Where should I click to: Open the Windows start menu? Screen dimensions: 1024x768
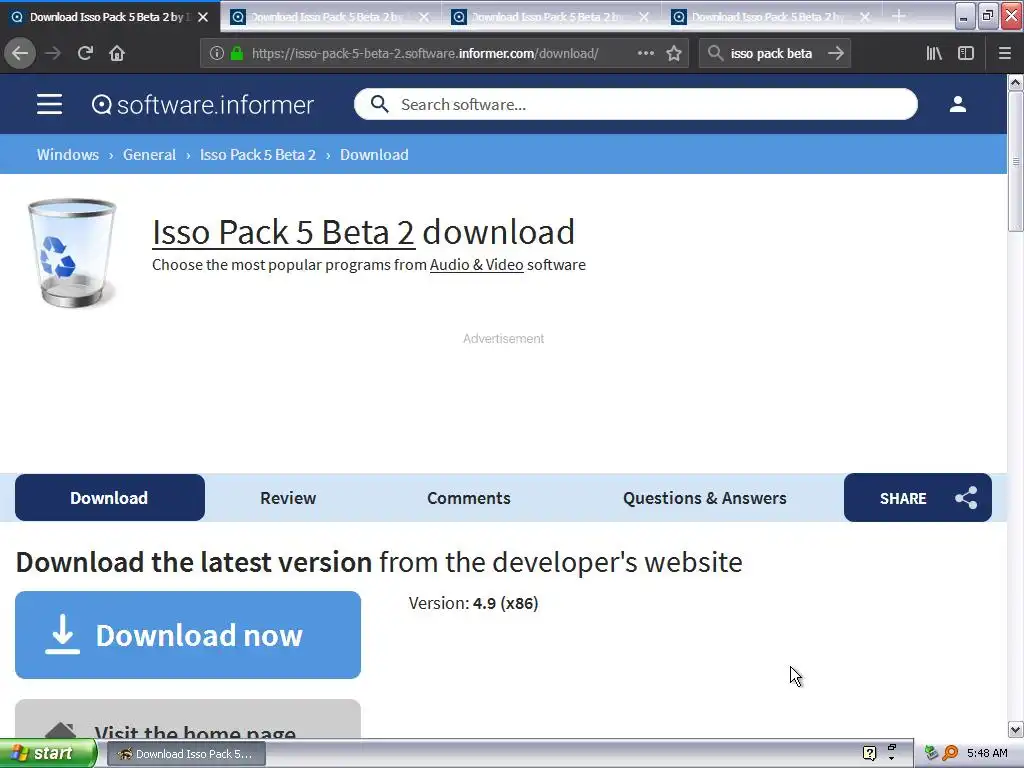coord(48,754)
